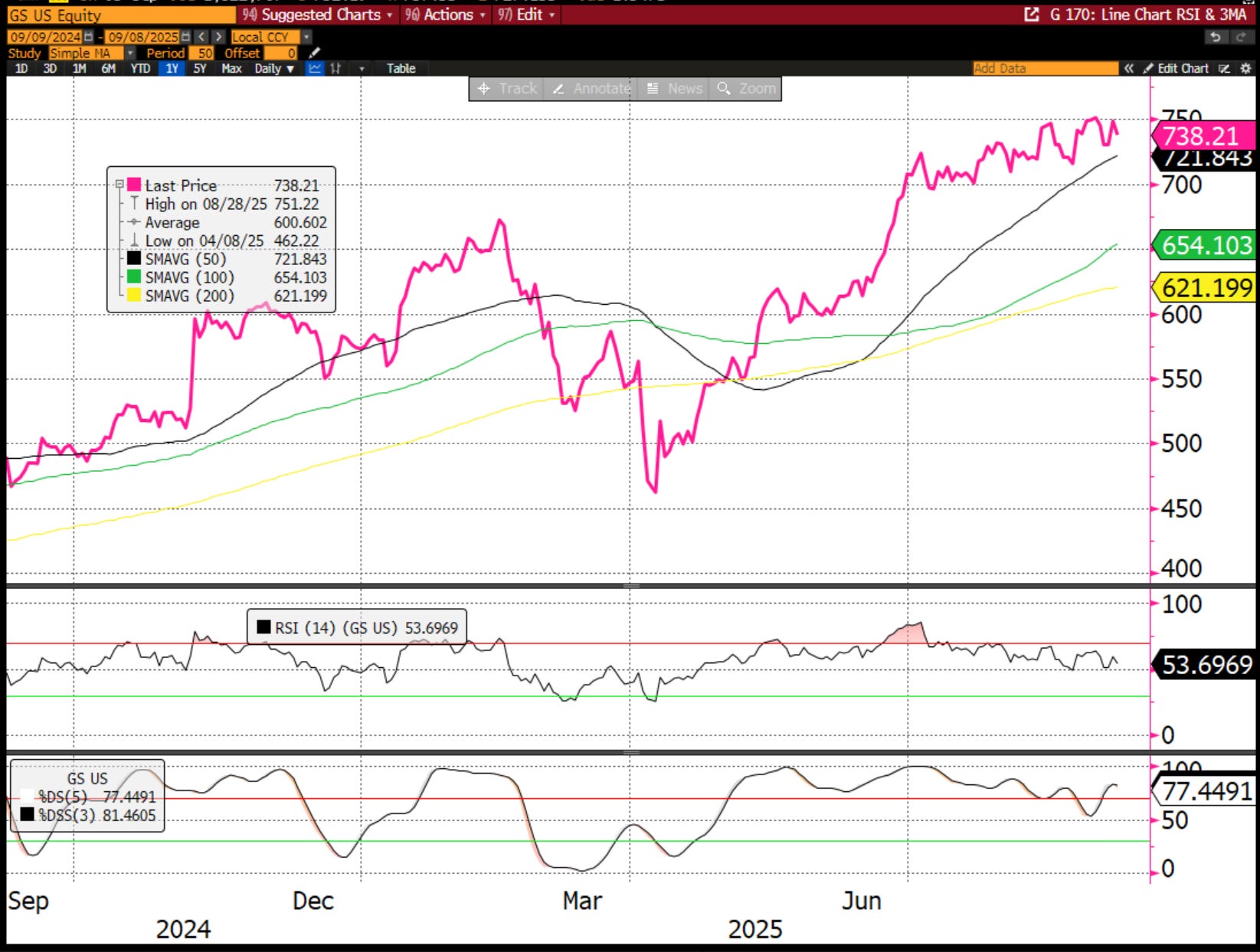Viewport: 1260px width, 952px height.
Task: Activate Annotate tool
Action: 590,89
